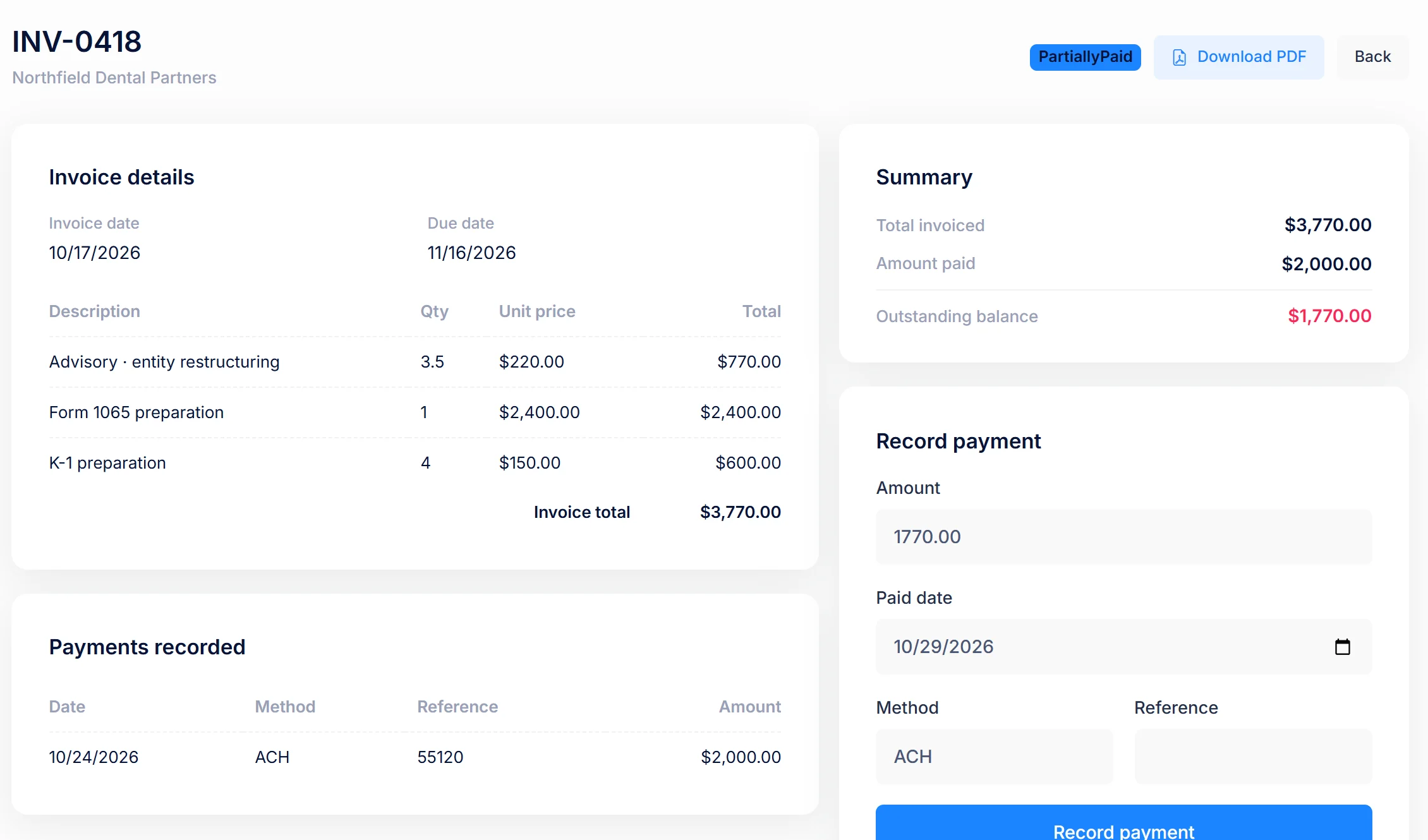Click the $2,400.00 total for Form 1065

(x=741, y=412)
